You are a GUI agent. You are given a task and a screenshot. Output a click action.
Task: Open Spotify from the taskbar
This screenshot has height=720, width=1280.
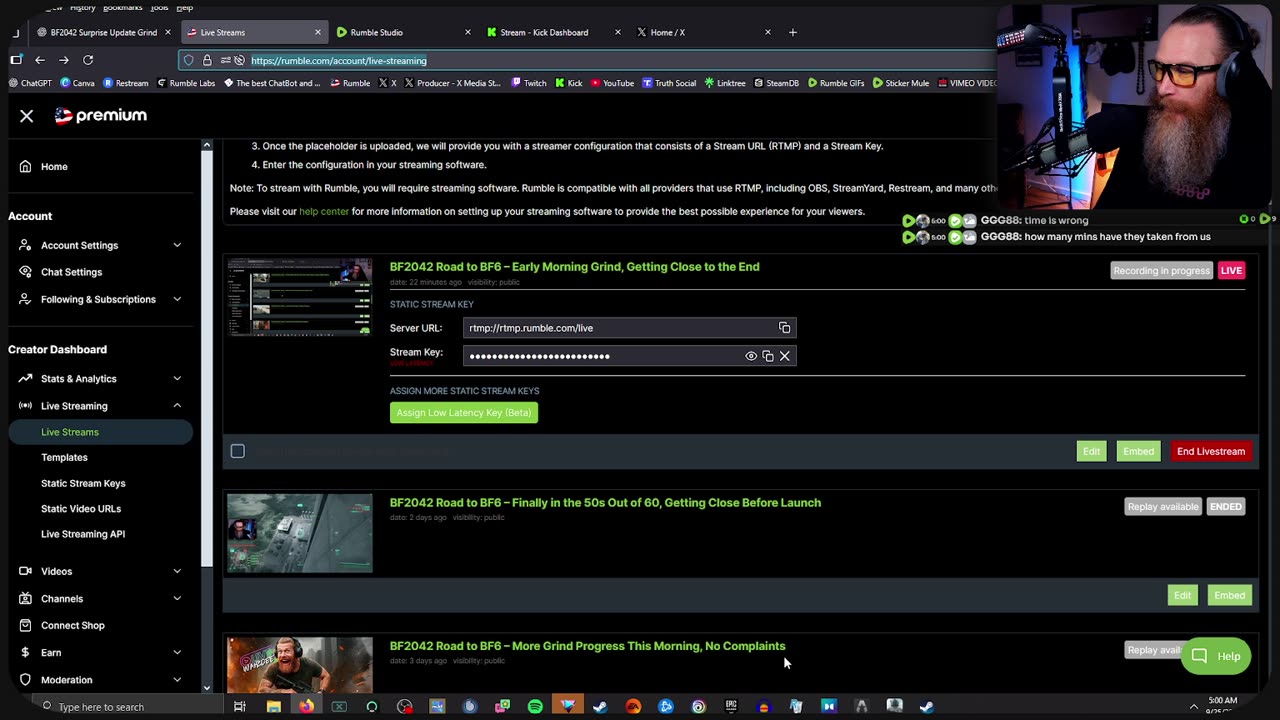pyautogui.click(x=535, y=707)
